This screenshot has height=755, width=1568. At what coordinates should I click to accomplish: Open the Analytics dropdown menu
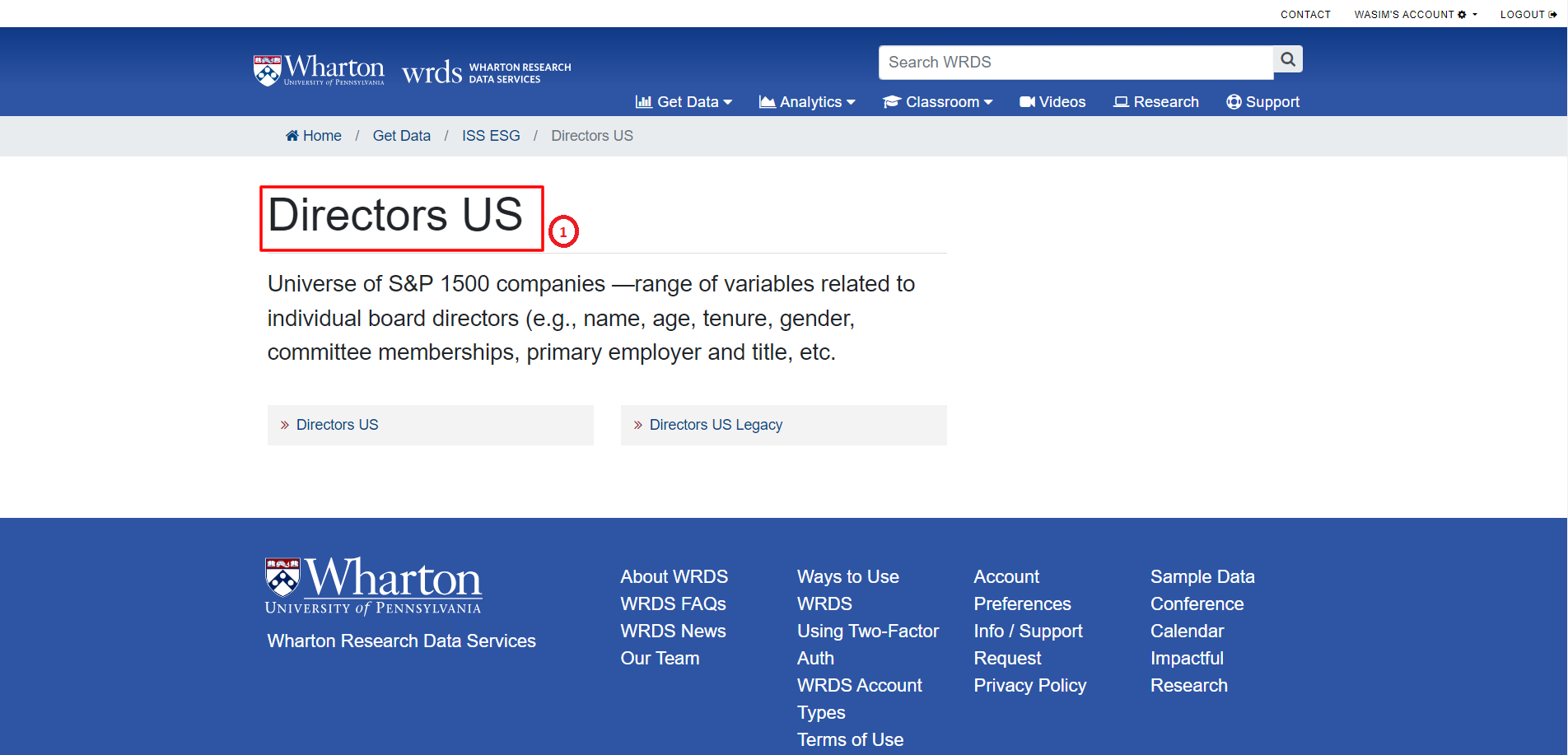pyautogui.click(x=807, y=102)
